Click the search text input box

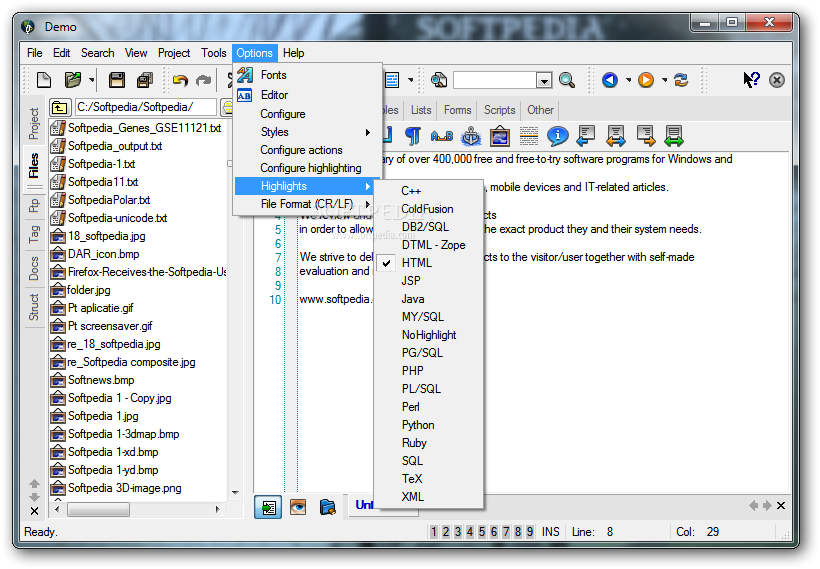point(495,81)
